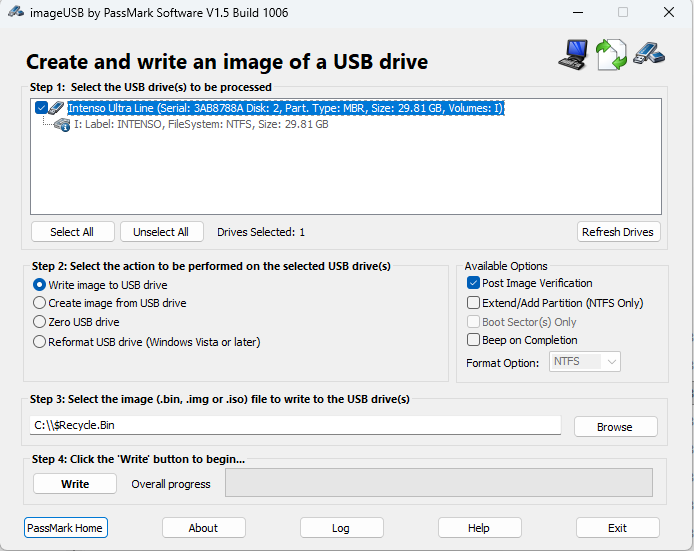Click the green refresh arrows document icon
The image size is (694, 551).
pos(611,54)
